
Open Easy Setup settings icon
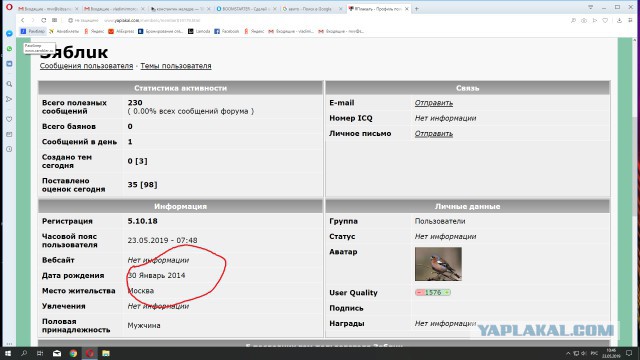pyautogui.click(x=630, y=20)
